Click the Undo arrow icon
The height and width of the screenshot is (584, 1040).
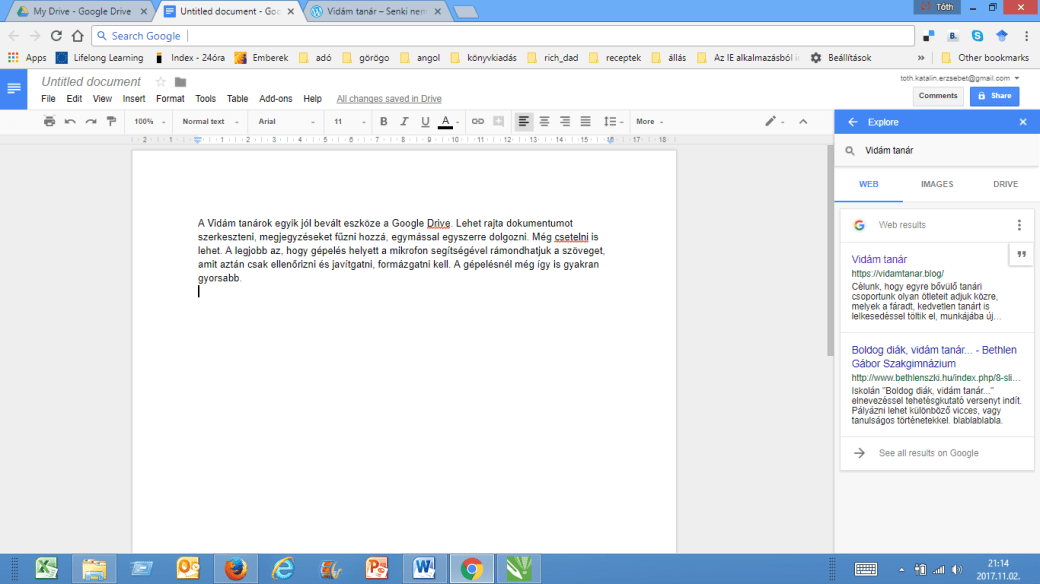coord(70,122)
